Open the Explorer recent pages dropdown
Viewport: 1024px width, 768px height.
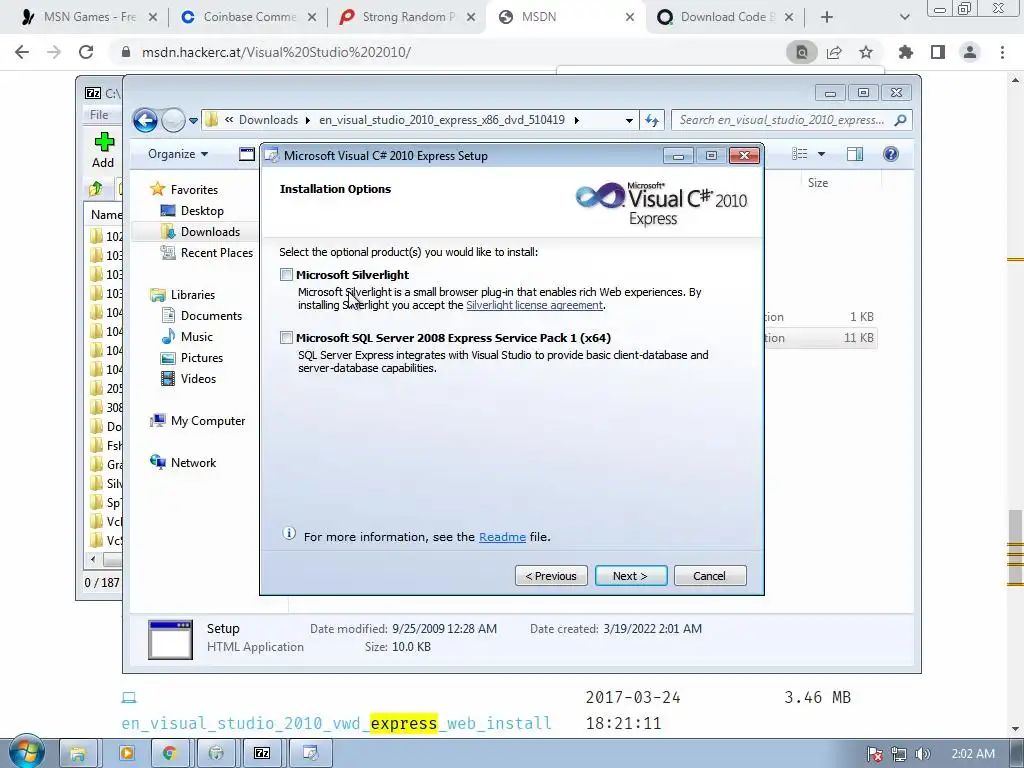tap(193, 121)
